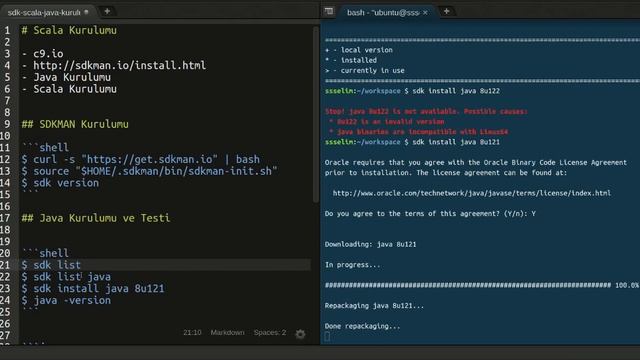
Task: Click terminal download progress bar
Action: point(468,285)
